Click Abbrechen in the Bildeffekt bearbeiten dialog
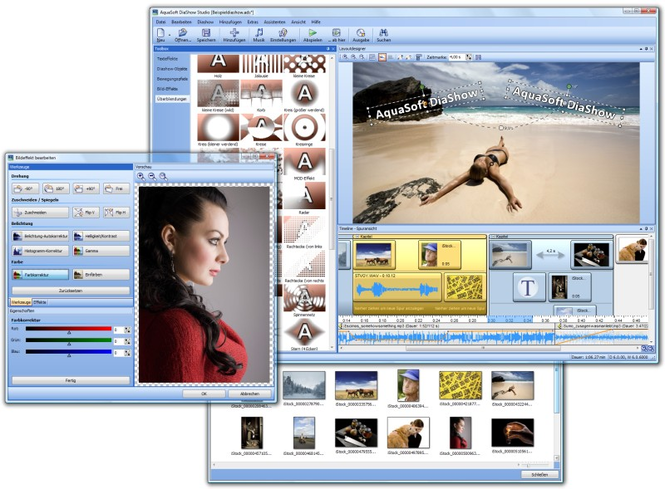The width and height of the screenshot is (665, 489). pyautogui.click(x=250, y=394)
